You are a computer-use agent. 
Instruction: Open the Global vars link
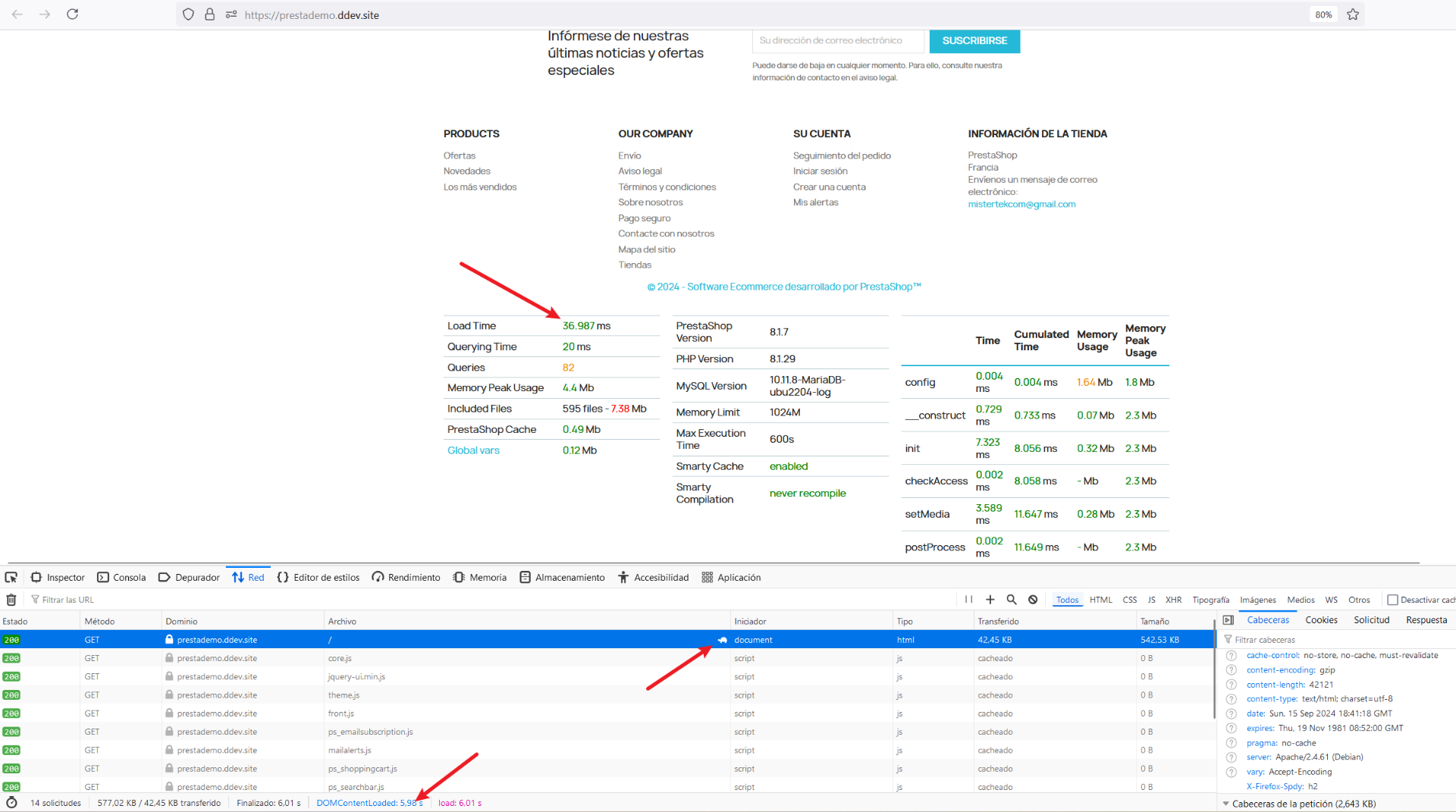(x=473, y=450)
